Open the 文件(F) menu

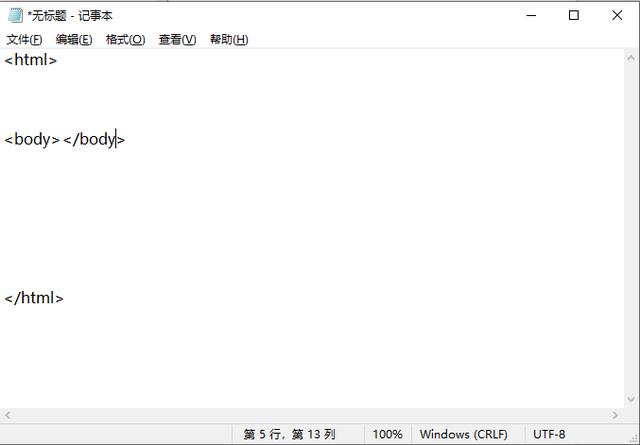[24, 40]
